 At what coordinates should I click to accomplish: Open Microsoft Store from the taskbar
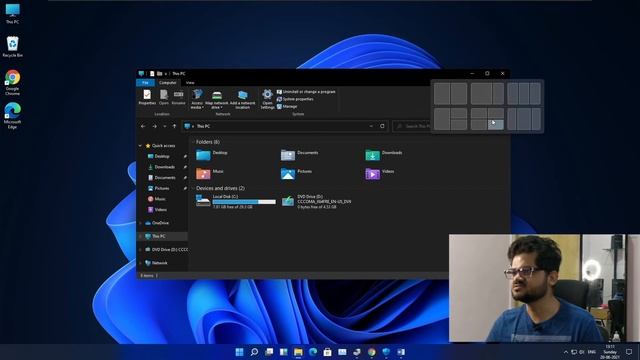click(x=327, y=352)
